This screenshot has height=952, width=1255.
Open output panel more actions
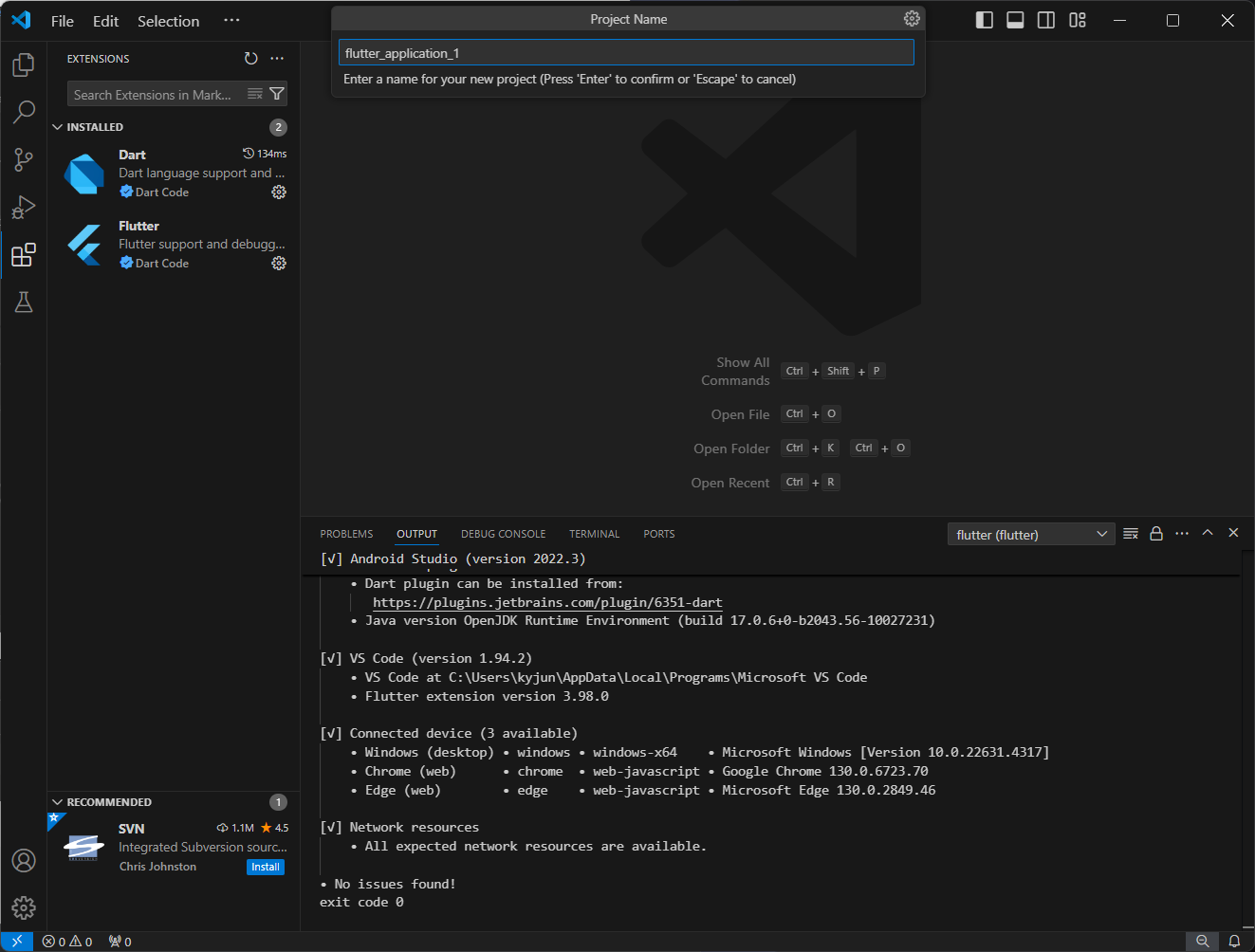point(1182,534)
